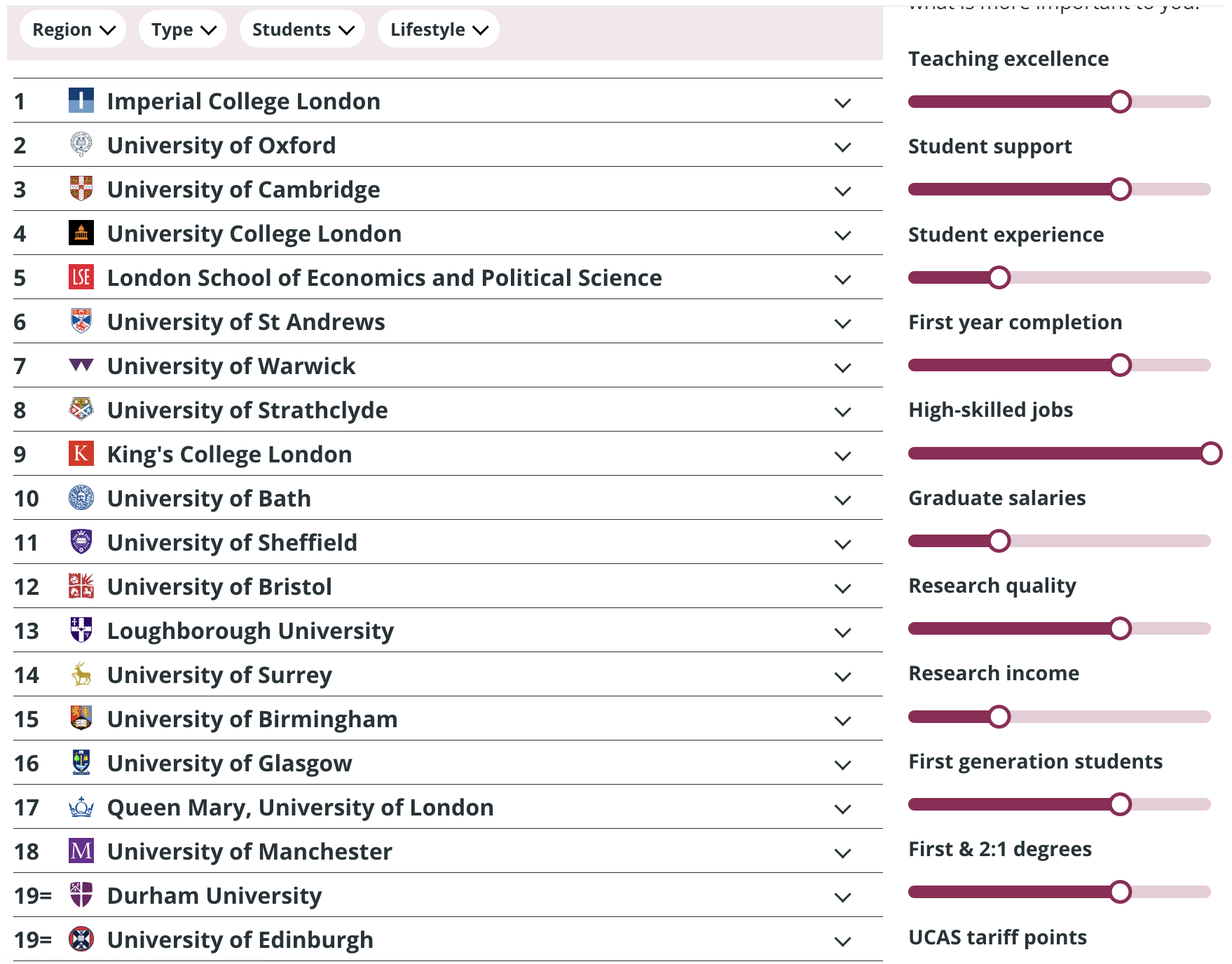The height and width of the screenshot is (964, 1232).
Task: Click the High-skilled jobs slider handle
Action: point(1210,453)
